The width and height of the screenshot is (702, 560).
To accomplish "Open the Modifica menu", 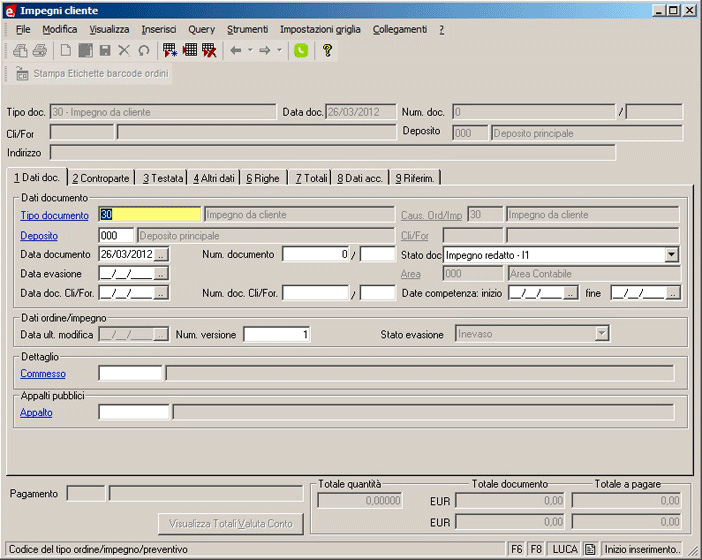I will coord(60,30).
